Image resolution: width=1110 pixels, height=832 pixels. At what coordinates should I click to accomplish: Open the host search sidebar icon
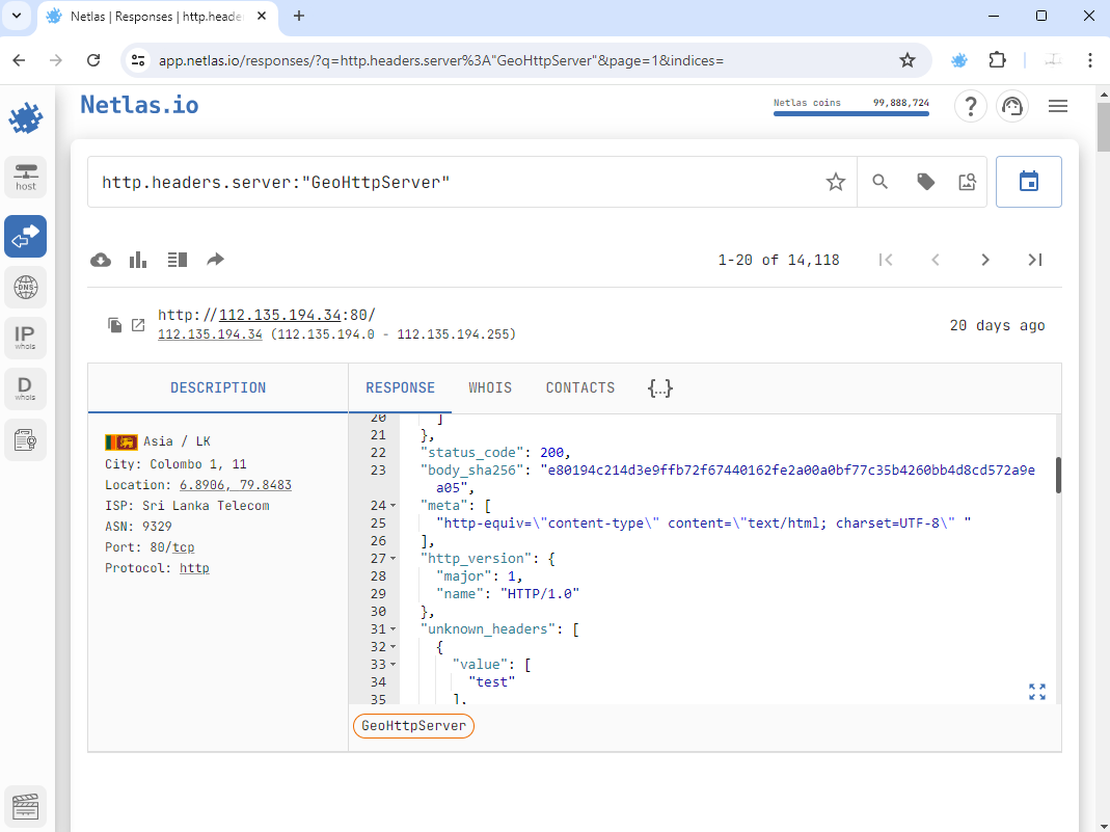[x=25, y=176]
